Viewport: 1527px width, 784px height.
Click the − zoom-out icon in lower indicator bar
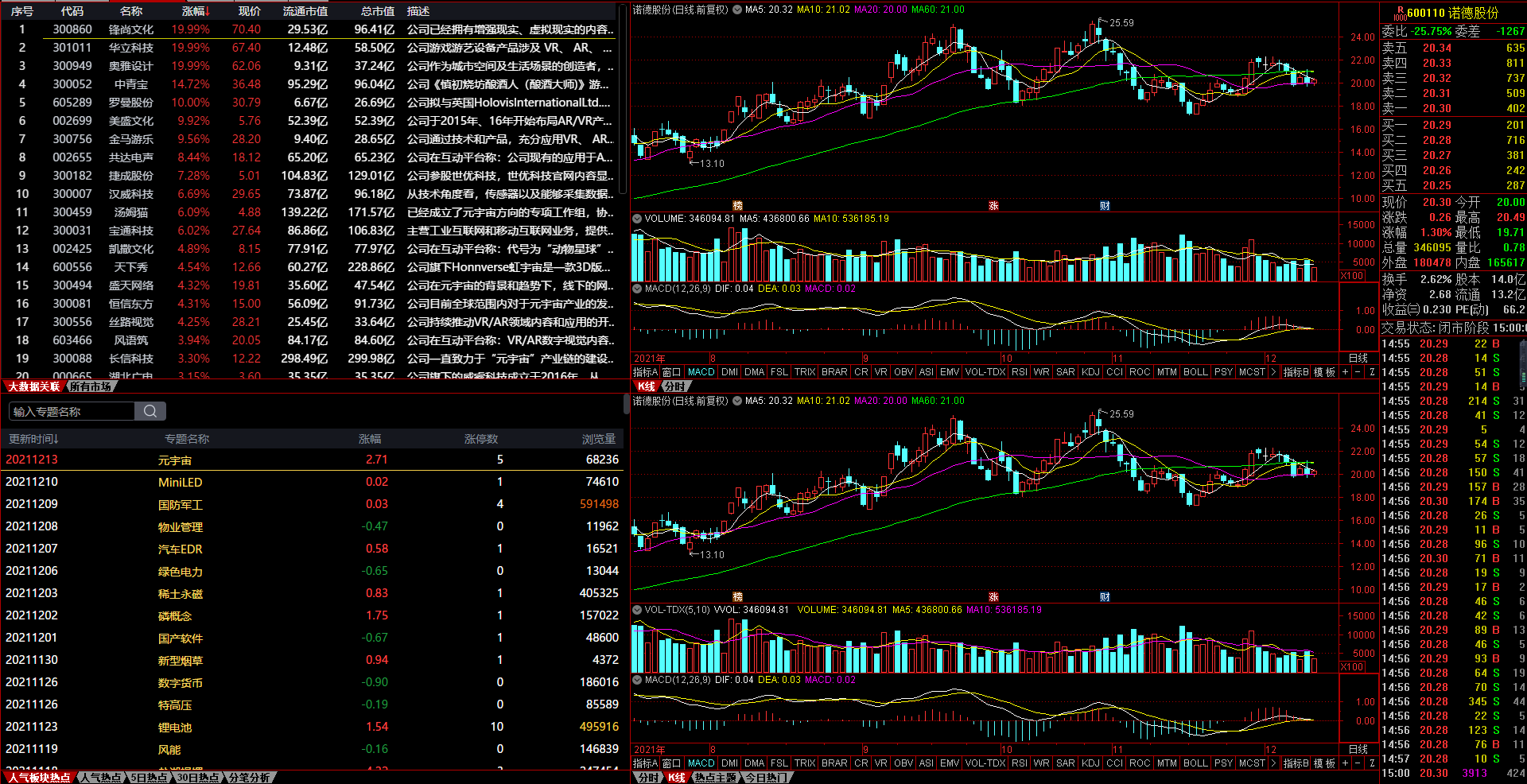coord(1358,763)
